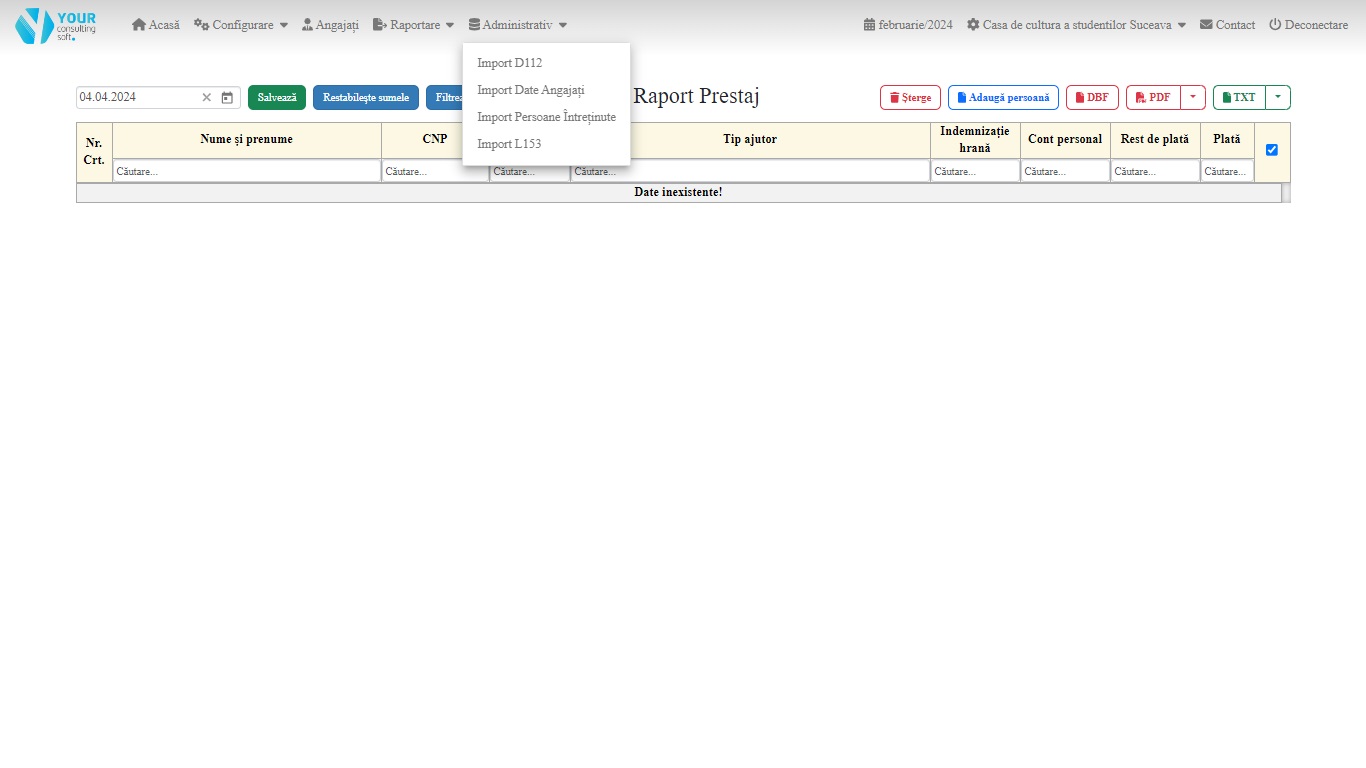The height and width of the screenshot is (768, 1366).
Task: Select Import D112 from the menu
Action: pyautogui.click(x=510, y=63)
